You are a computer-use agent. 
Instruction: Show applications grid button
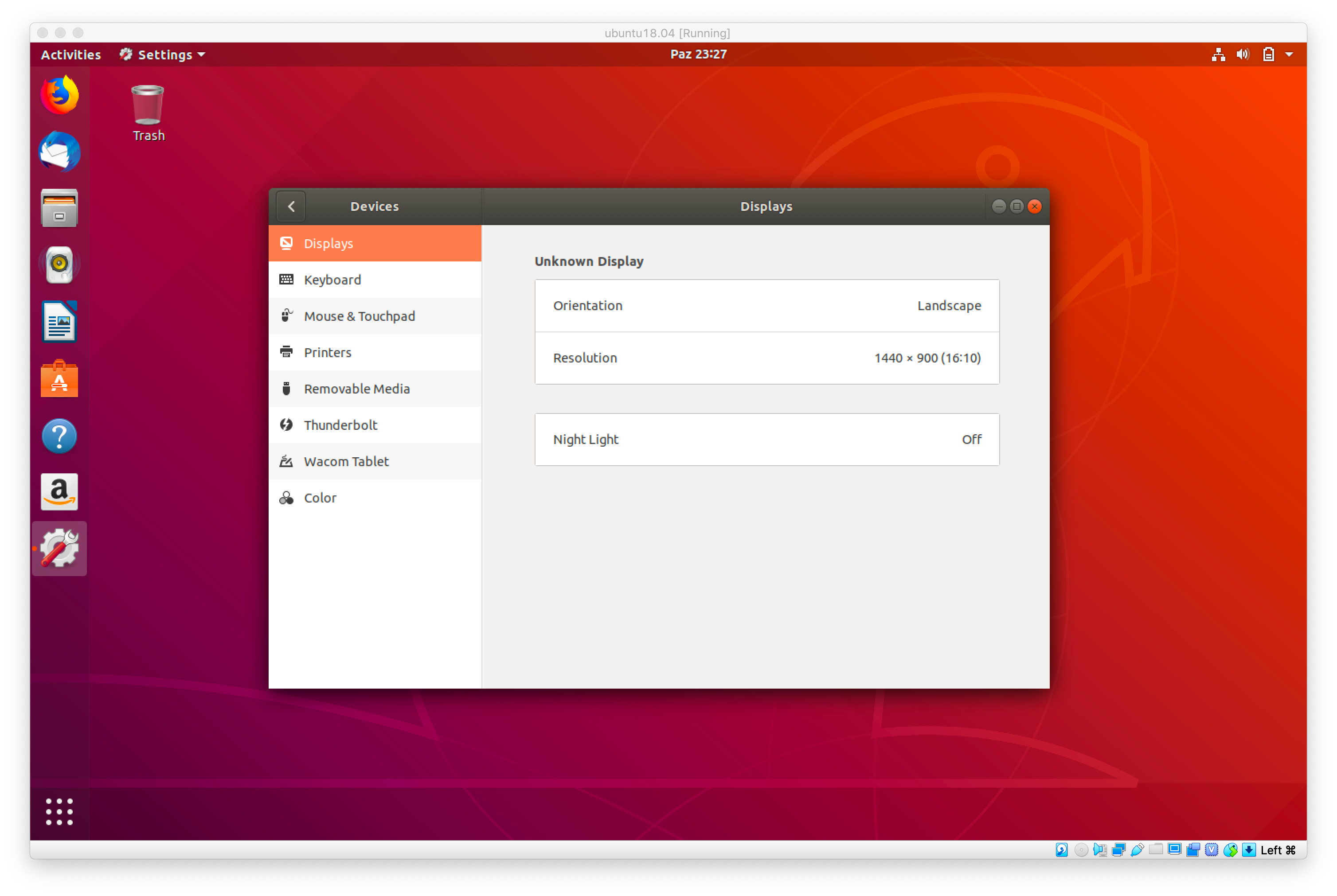pyautogui.click(x=59, y=811)
